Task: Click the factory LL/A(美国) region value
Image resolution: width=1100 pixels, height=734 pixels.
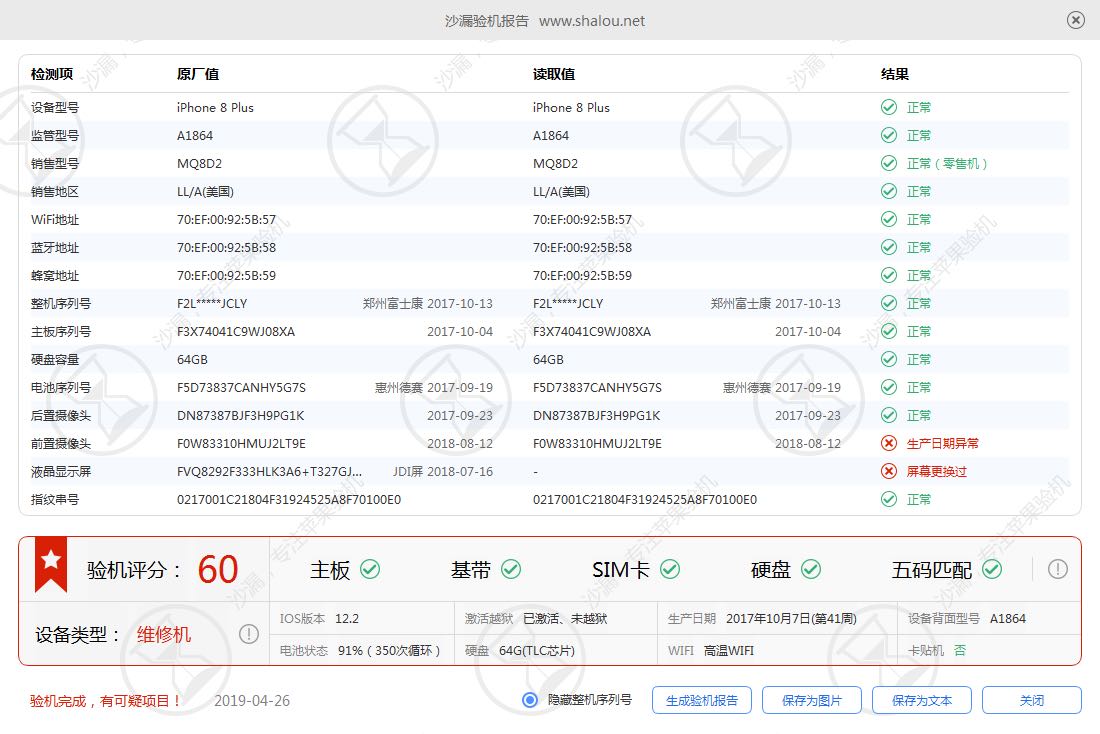Action: [x=206, y=192]
